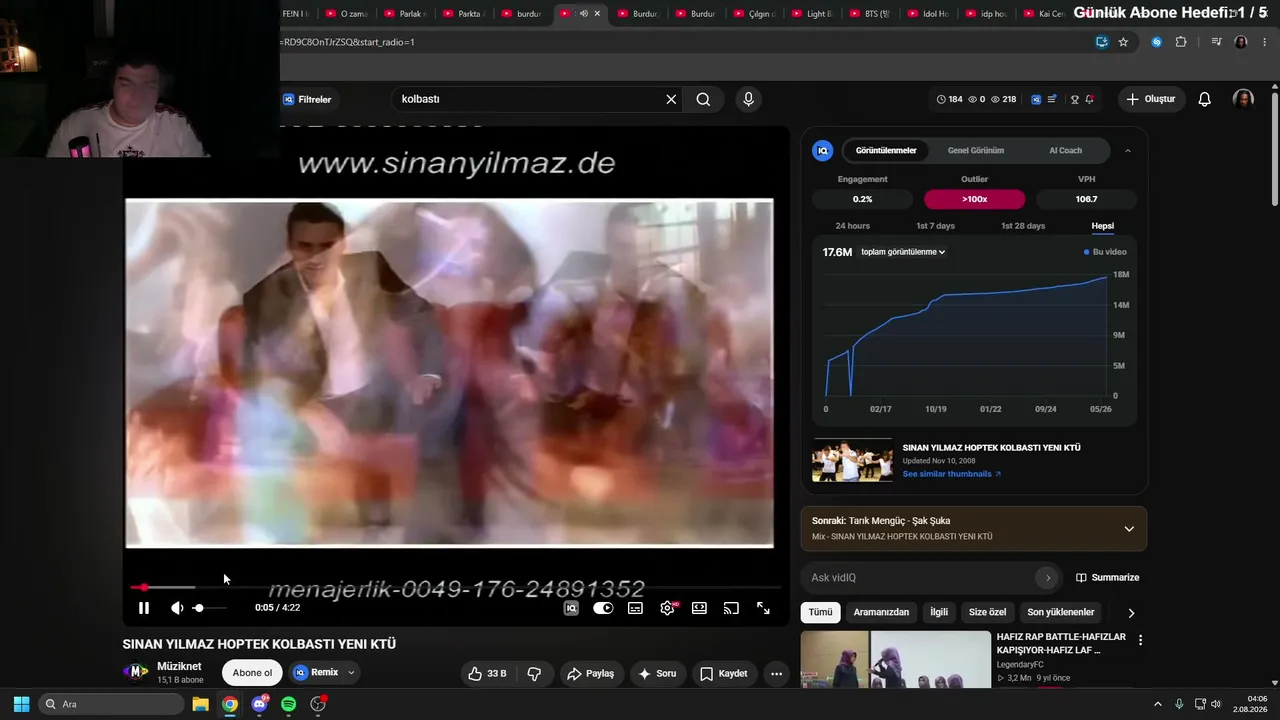Switch to the BTS browser tab
The image size is (1280, 720).
[870, 14]
